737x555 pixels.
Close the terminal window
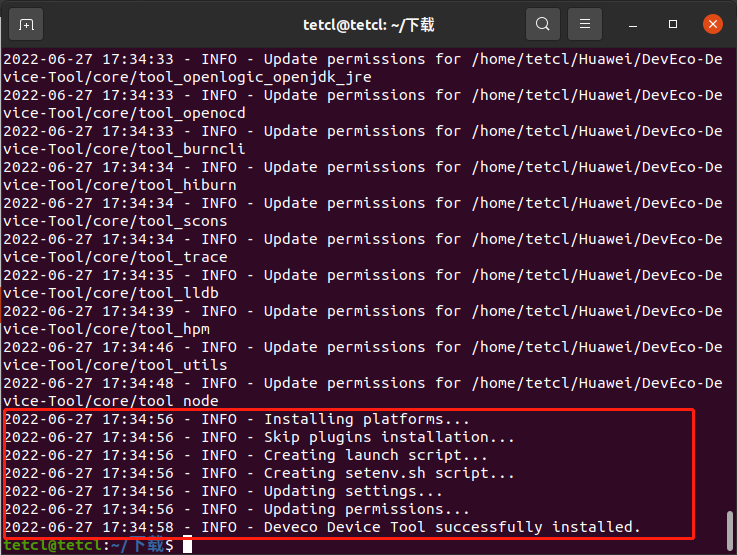[712, 24]
